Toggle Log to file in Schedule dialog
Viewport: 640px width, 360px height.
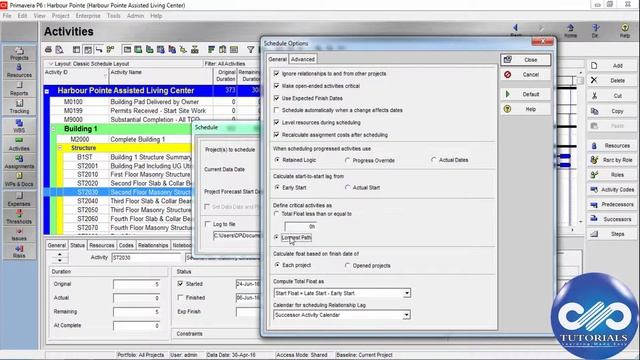207,224
